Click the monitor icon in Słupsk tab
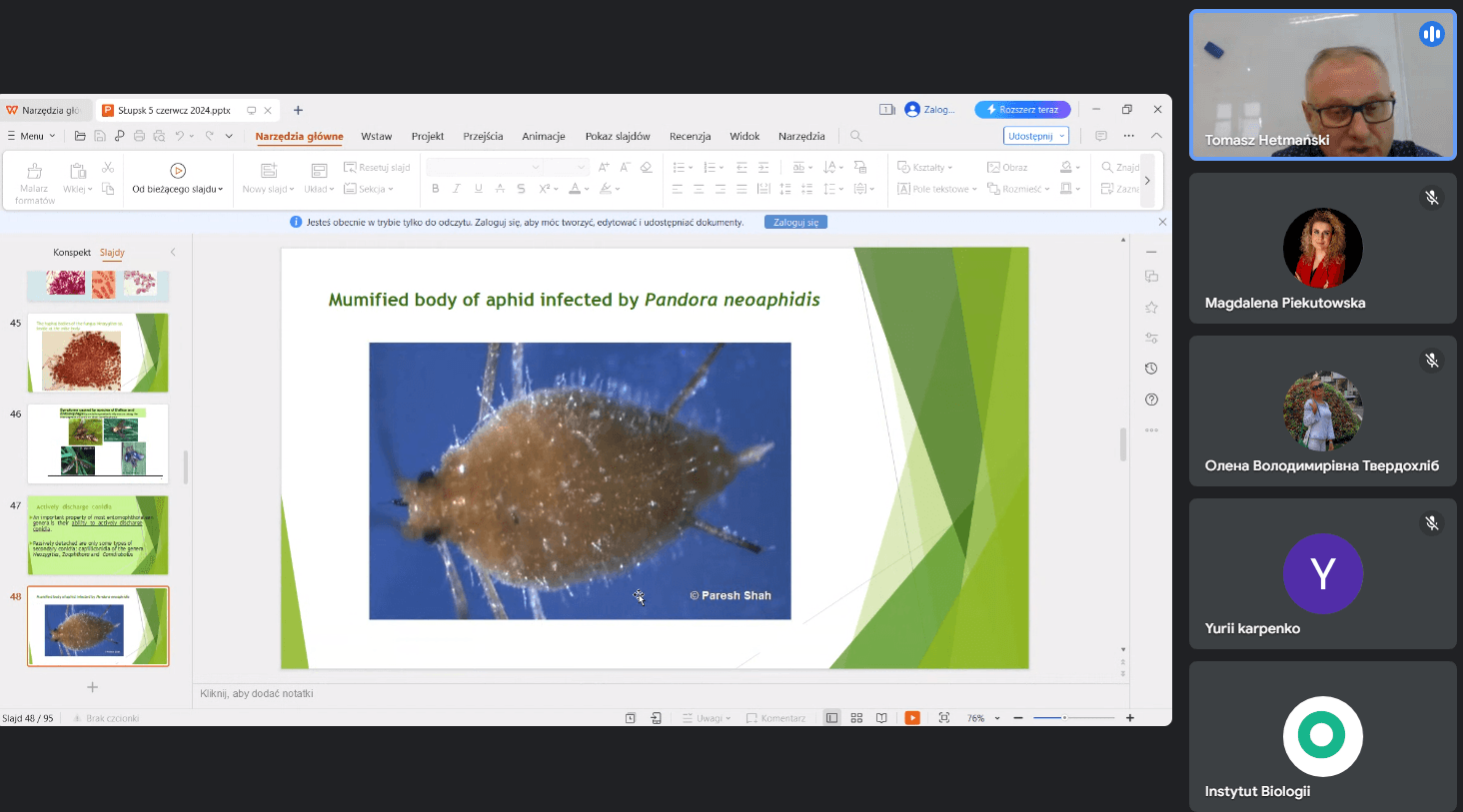Screen dimensions: 1463x812 click(x=252, y=110)
